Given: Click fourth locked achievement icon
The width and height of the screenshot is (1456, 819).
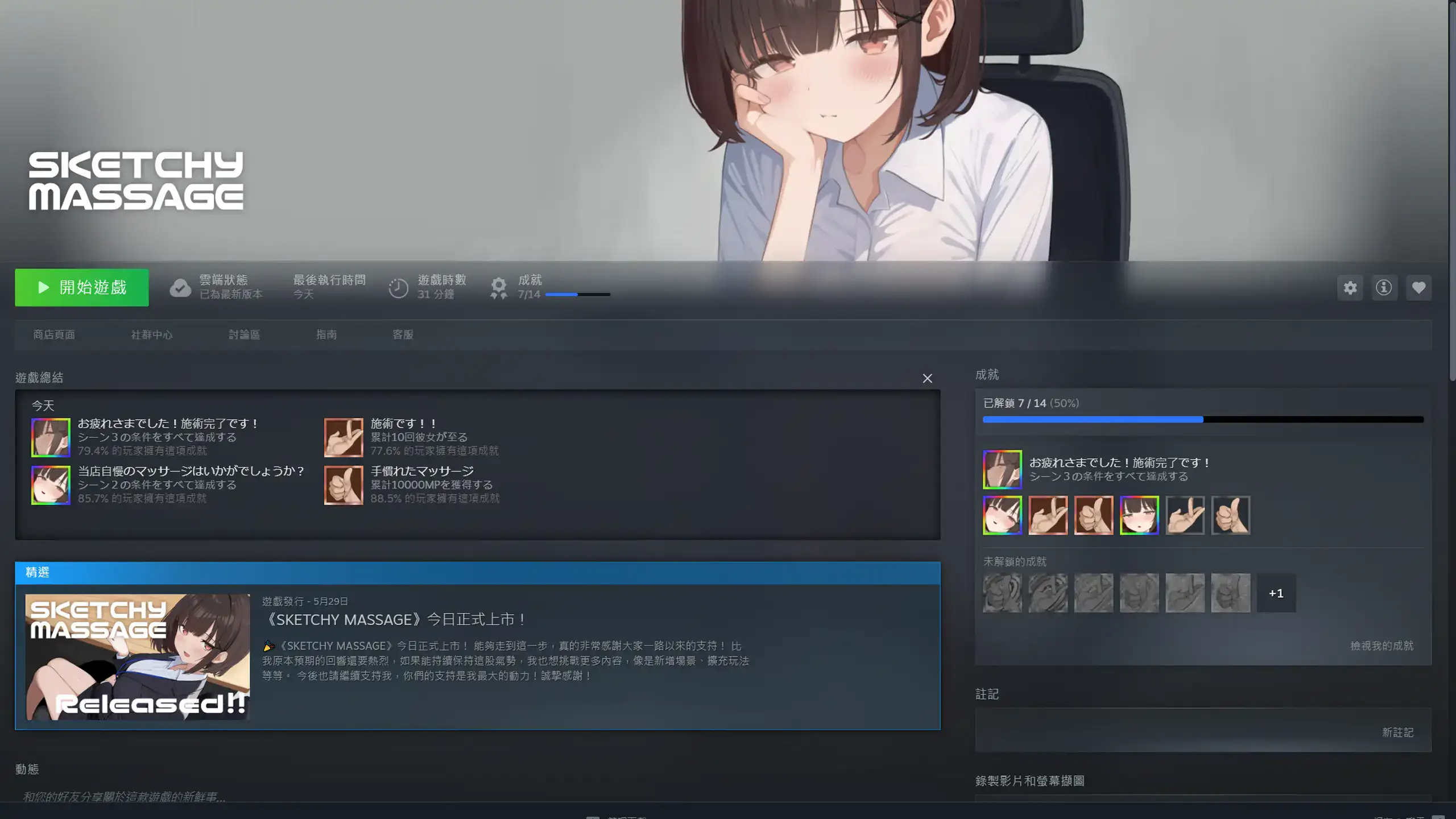Looking at the screenshot, I should pos(1139,593).
